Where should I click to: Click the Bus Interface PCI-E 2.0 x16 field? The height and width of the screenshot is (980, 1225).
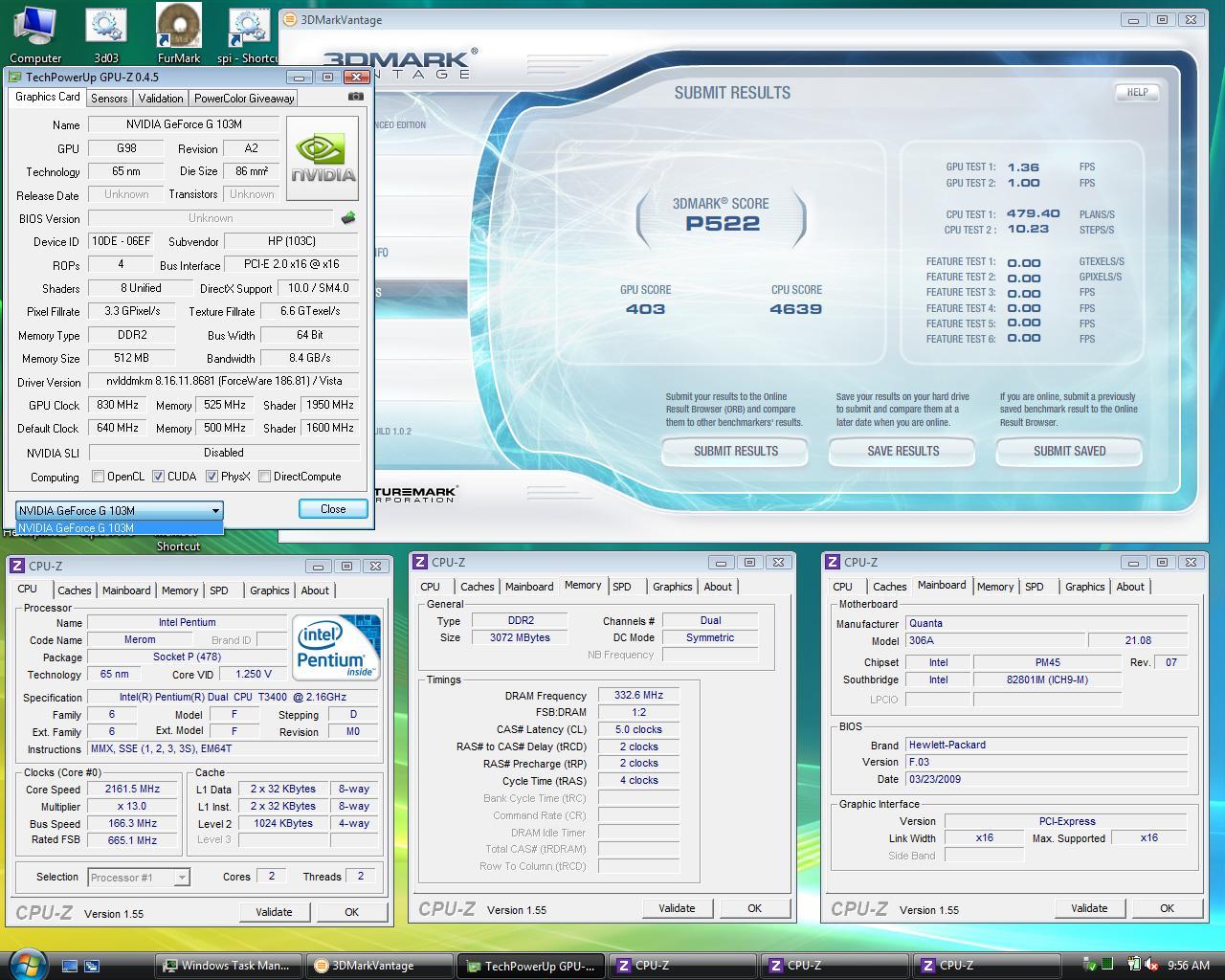tap(291, 264)
